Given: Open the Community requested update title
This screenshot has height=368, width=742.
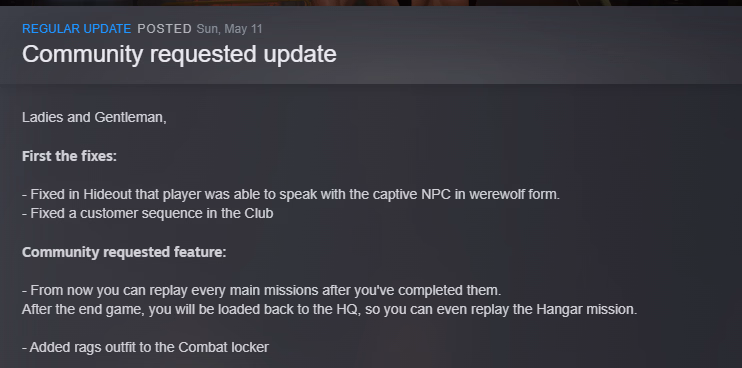Looking at the screenshot, I should [x=179, y=54].
